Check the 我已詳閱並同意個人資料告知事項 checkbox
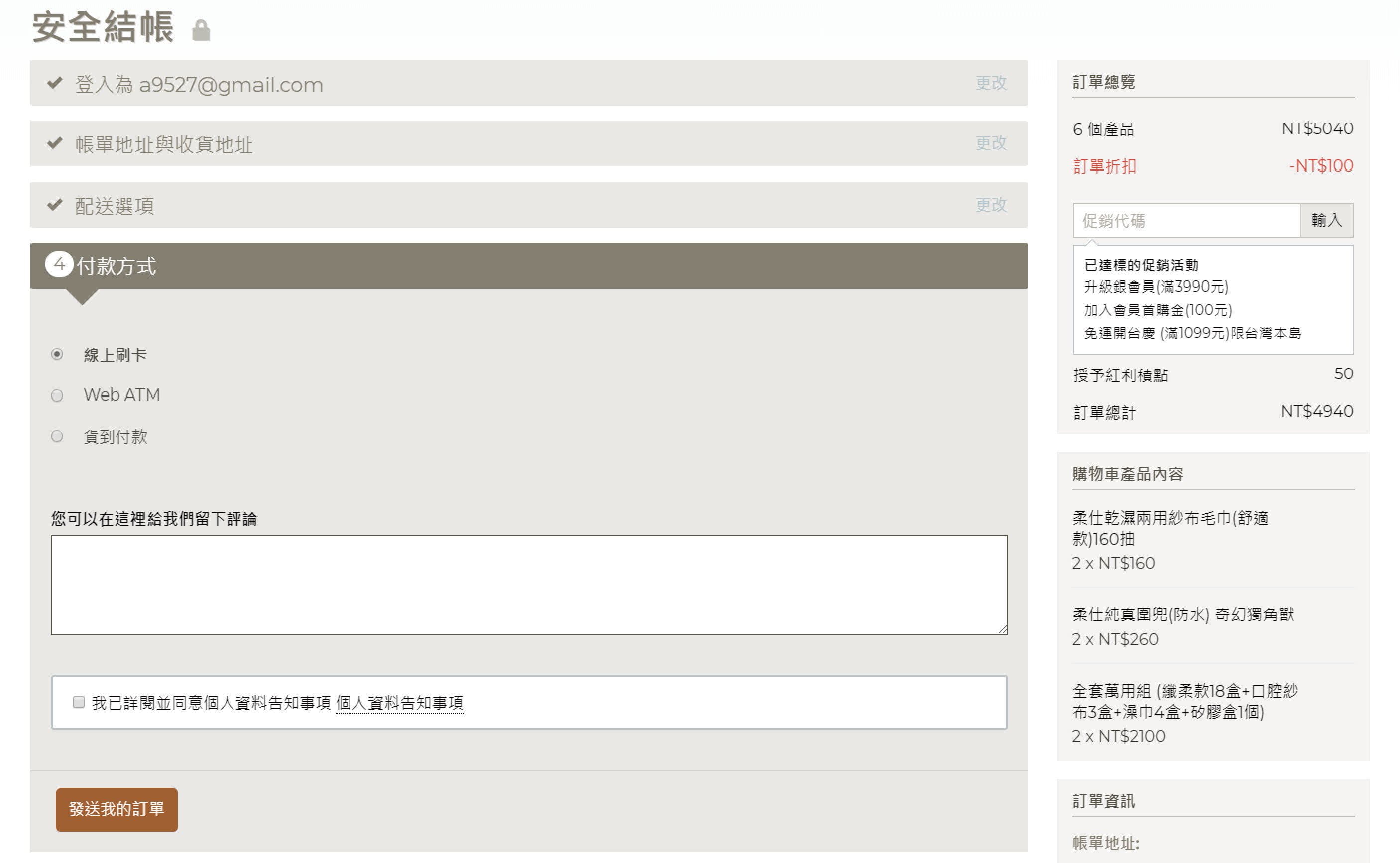1400x863 pixels. (x=79, y=702)
